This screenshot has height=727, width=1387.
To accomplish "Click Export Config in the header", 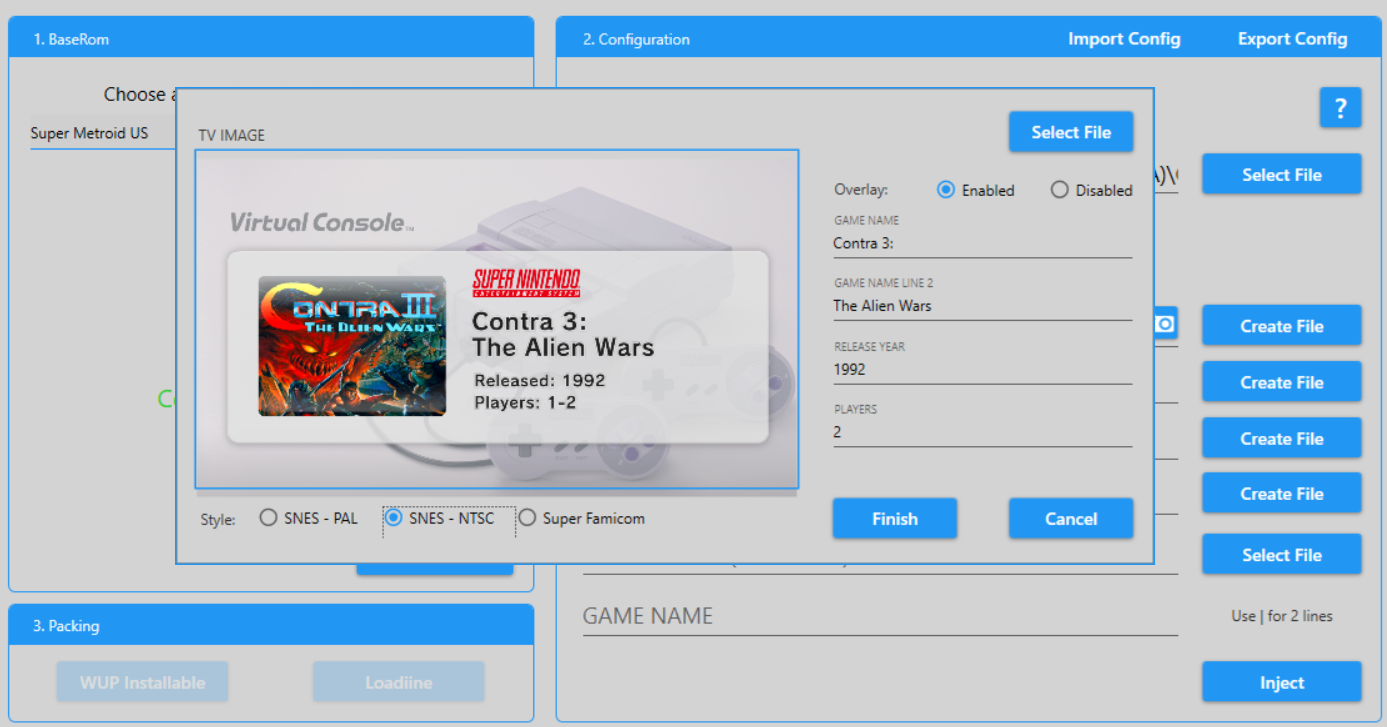I will (1292, 39).
